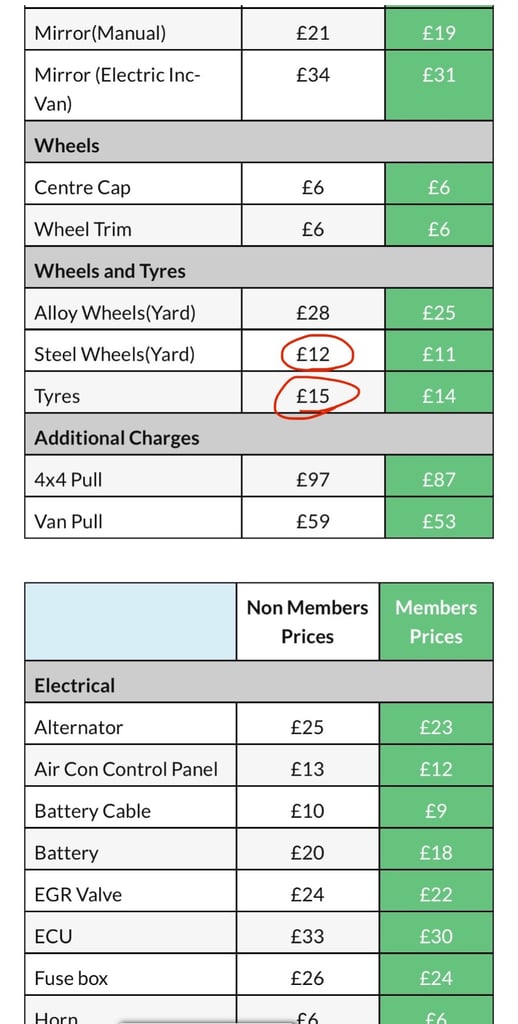Click the EGR Valve non-member price £24
This screenshot has height=1024, width=518.
pyautogui.click(x=308, y=895)
